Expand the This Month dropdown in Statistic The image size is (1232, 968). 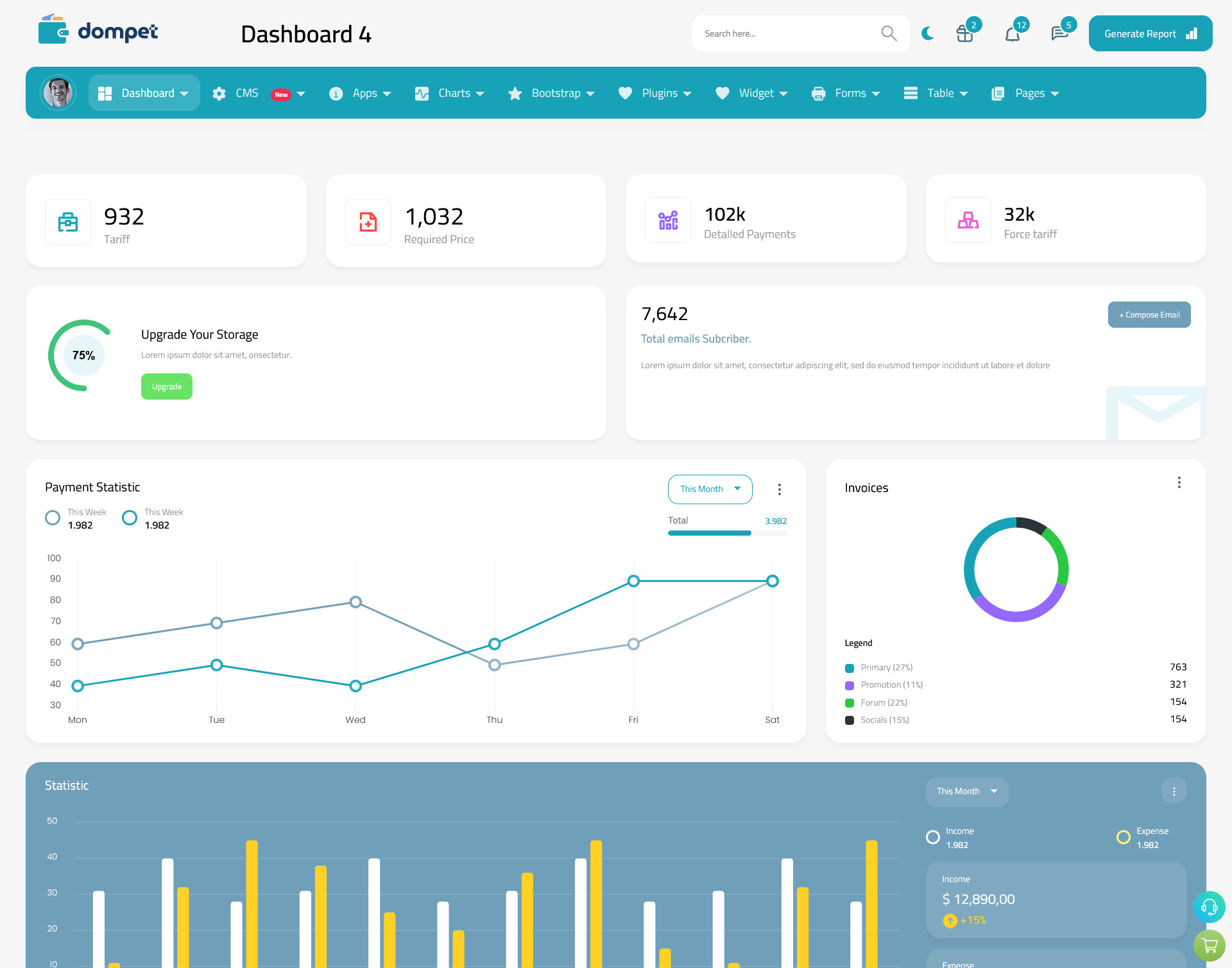[x=965, y=791]
